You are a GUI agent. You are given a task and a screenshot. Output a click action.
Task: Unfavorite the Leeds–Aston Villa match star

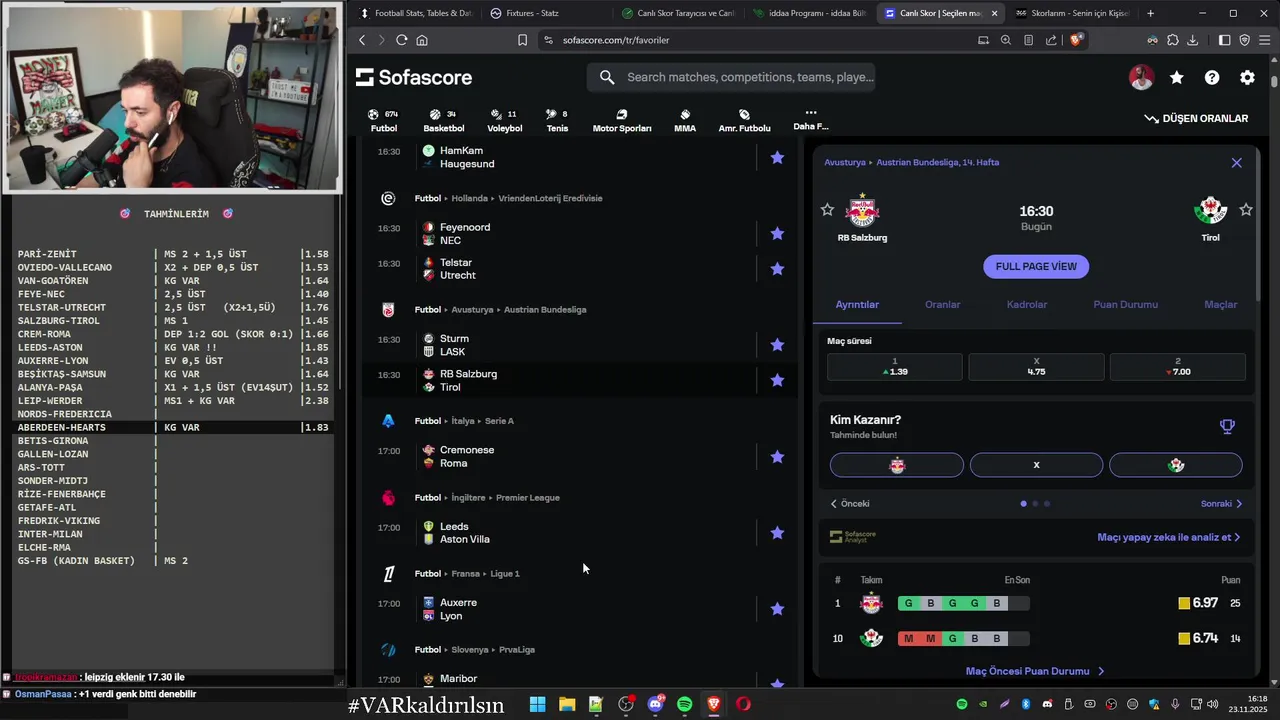coord(777,533)
